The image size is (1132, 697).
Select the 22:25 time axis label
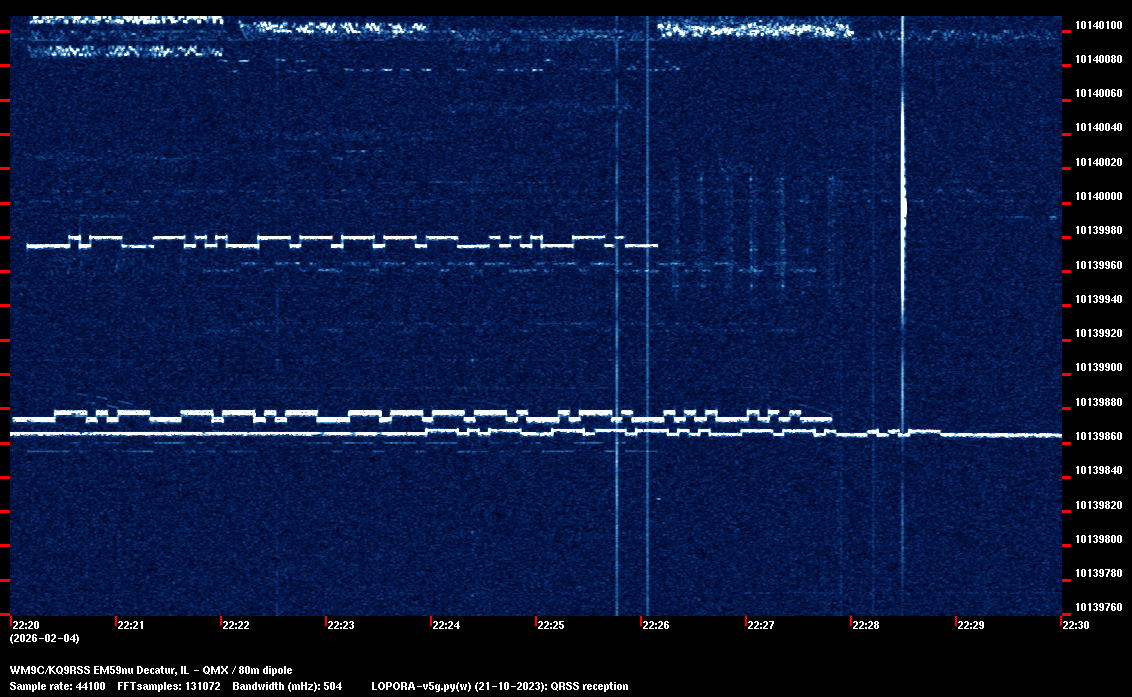click(x=550, y=626)
